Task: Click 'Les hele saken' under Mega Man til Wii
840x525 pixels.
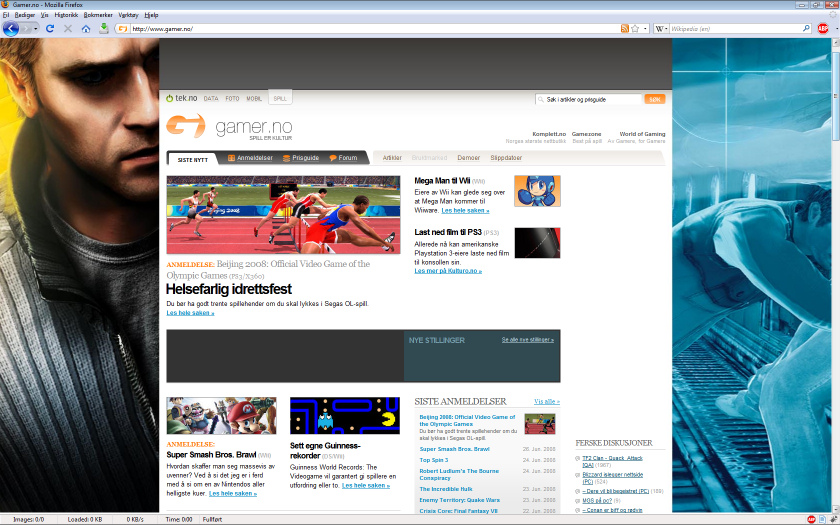Action: [465, 211]
